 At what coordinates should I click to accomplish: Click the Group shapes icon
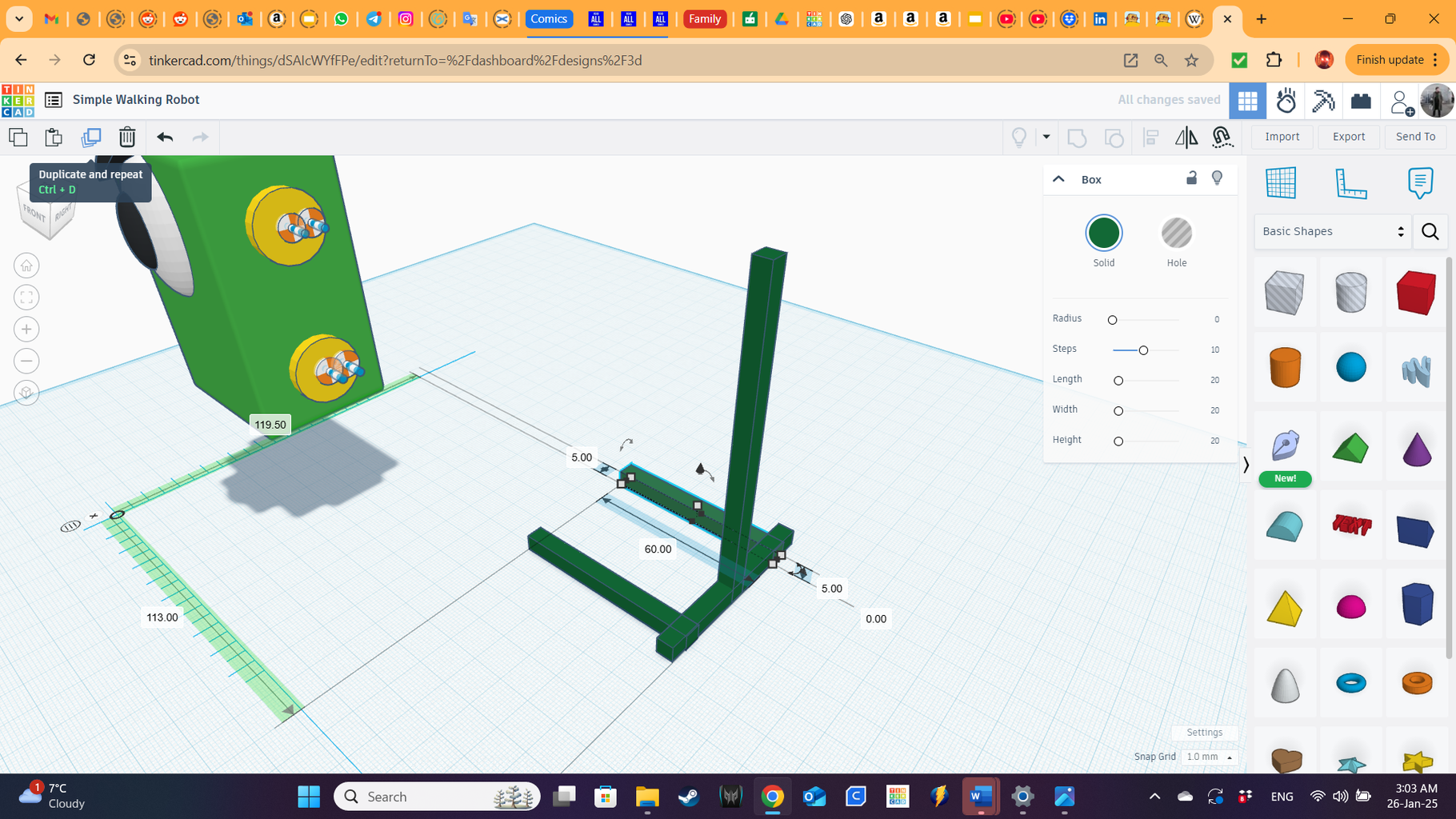1077,138
